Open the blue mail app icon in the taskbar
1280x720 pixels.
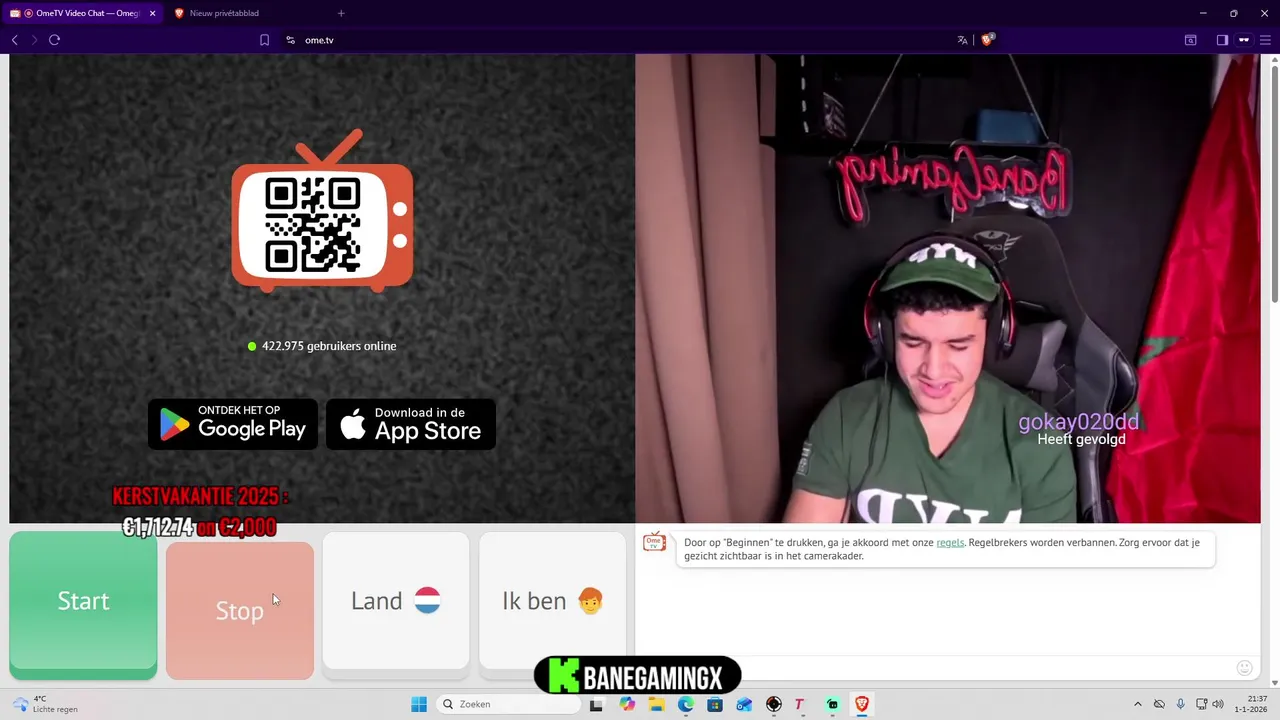coord(744,704)
